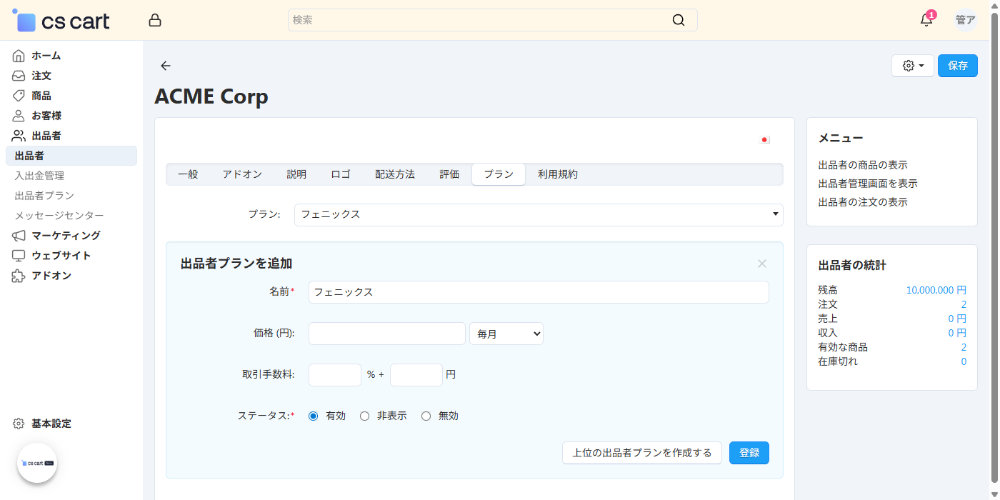Image resolution: width=1000 pixels, height=500 pixels.
Task: Click the Japan flag language icon
Action: 765,140
